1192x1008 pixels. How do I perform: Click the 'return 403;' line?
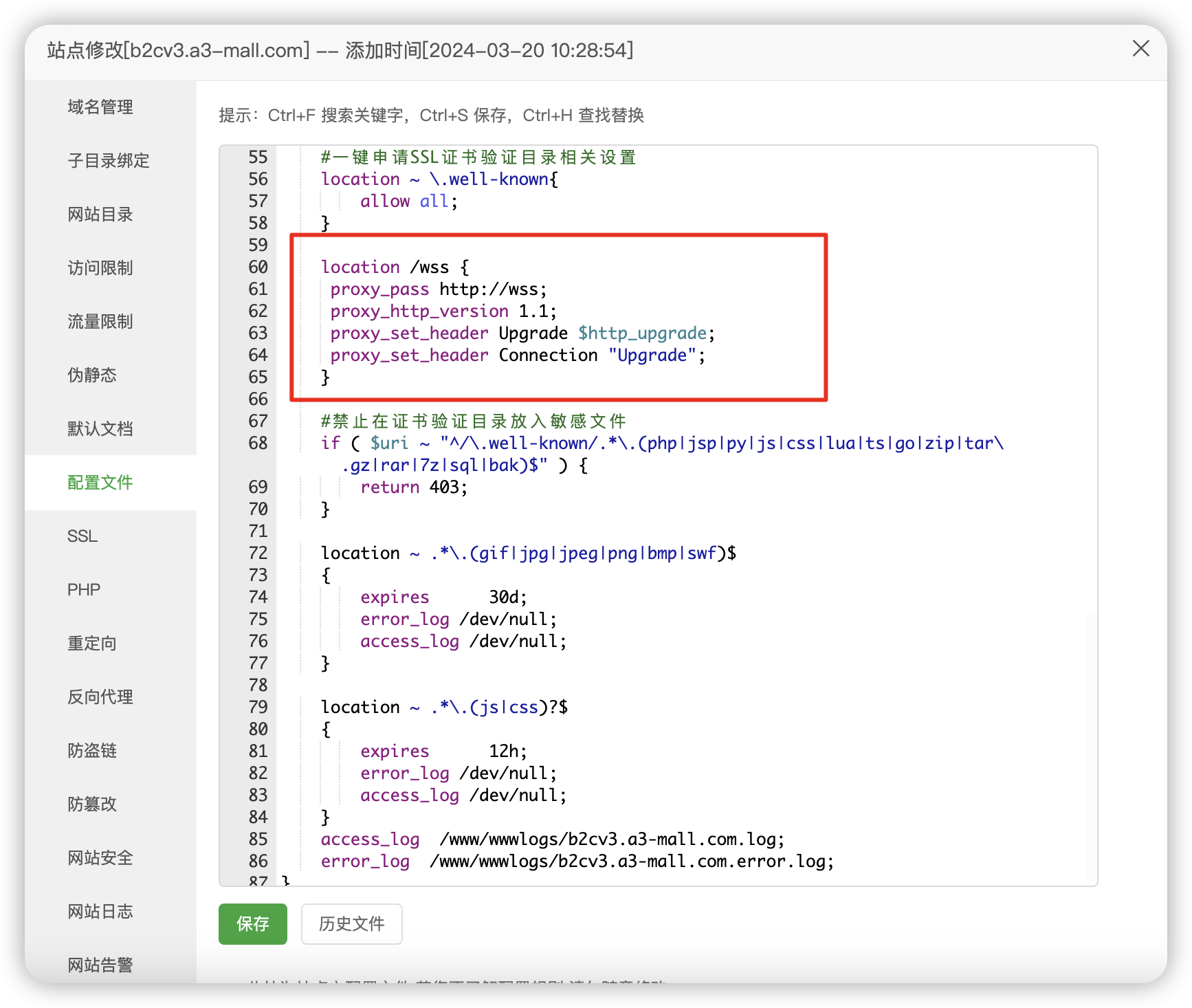[414, 487]
